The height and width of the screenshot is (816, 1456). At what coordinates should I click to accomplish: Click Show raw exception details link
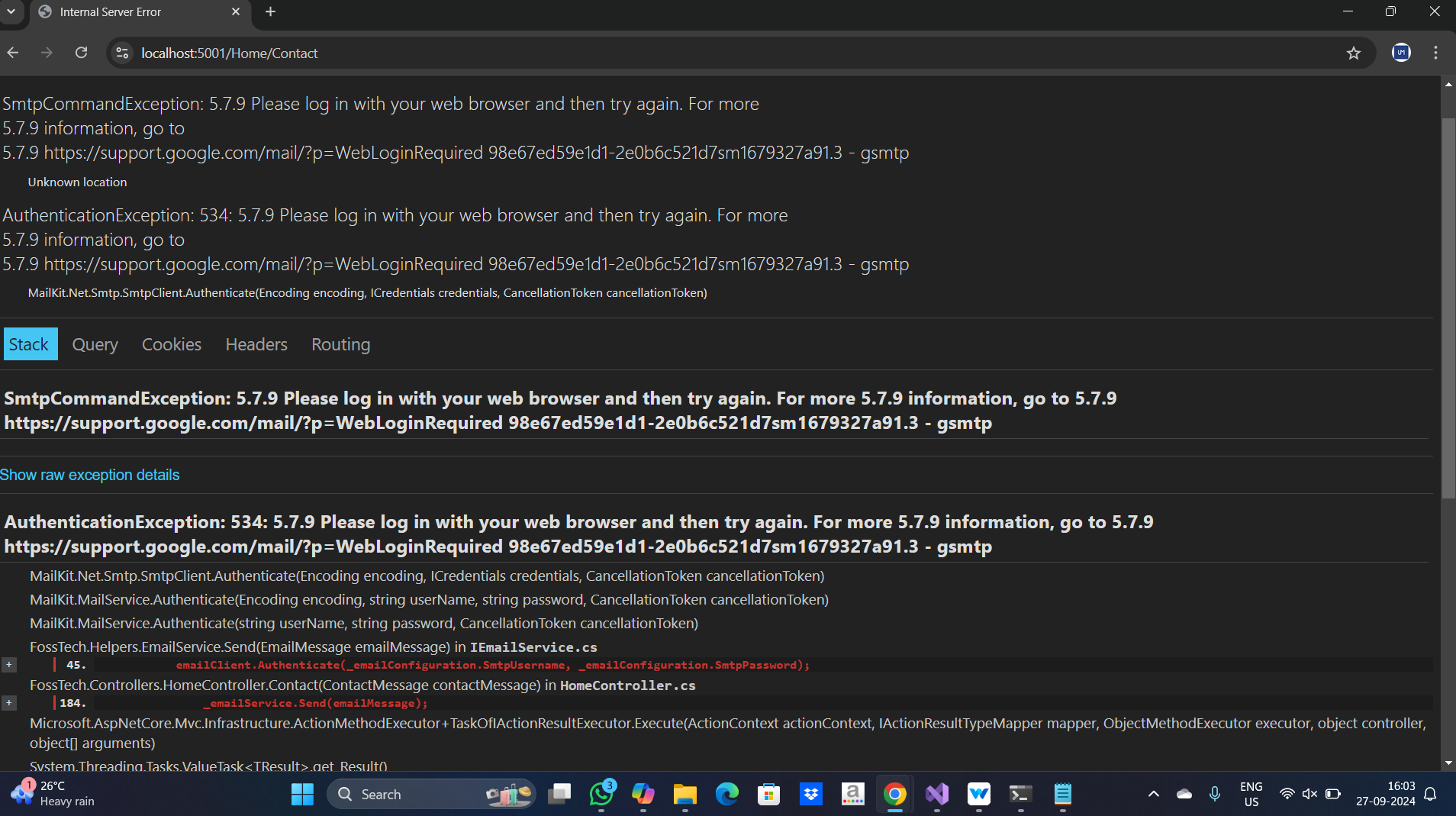tap(89, 475)
